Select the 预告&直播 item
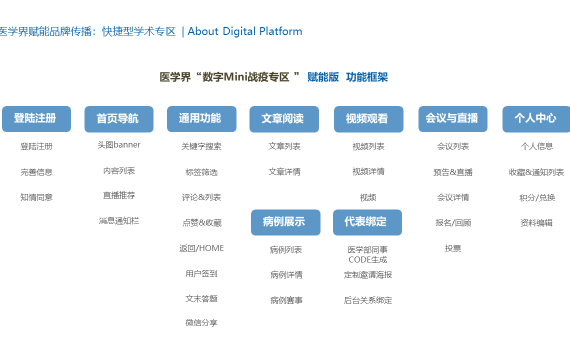570x360 pixels. tap(453, 172)
